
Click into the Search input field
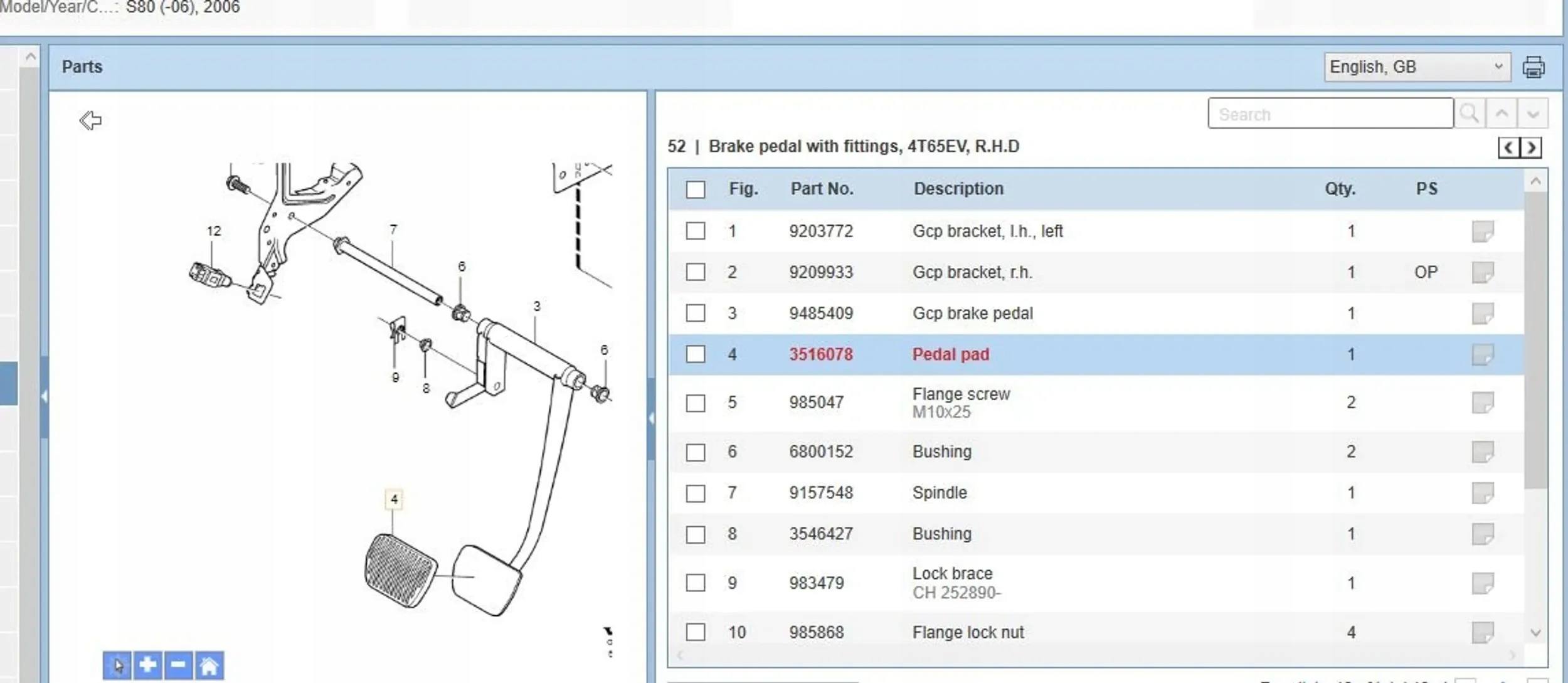(x=1330, y=114)
